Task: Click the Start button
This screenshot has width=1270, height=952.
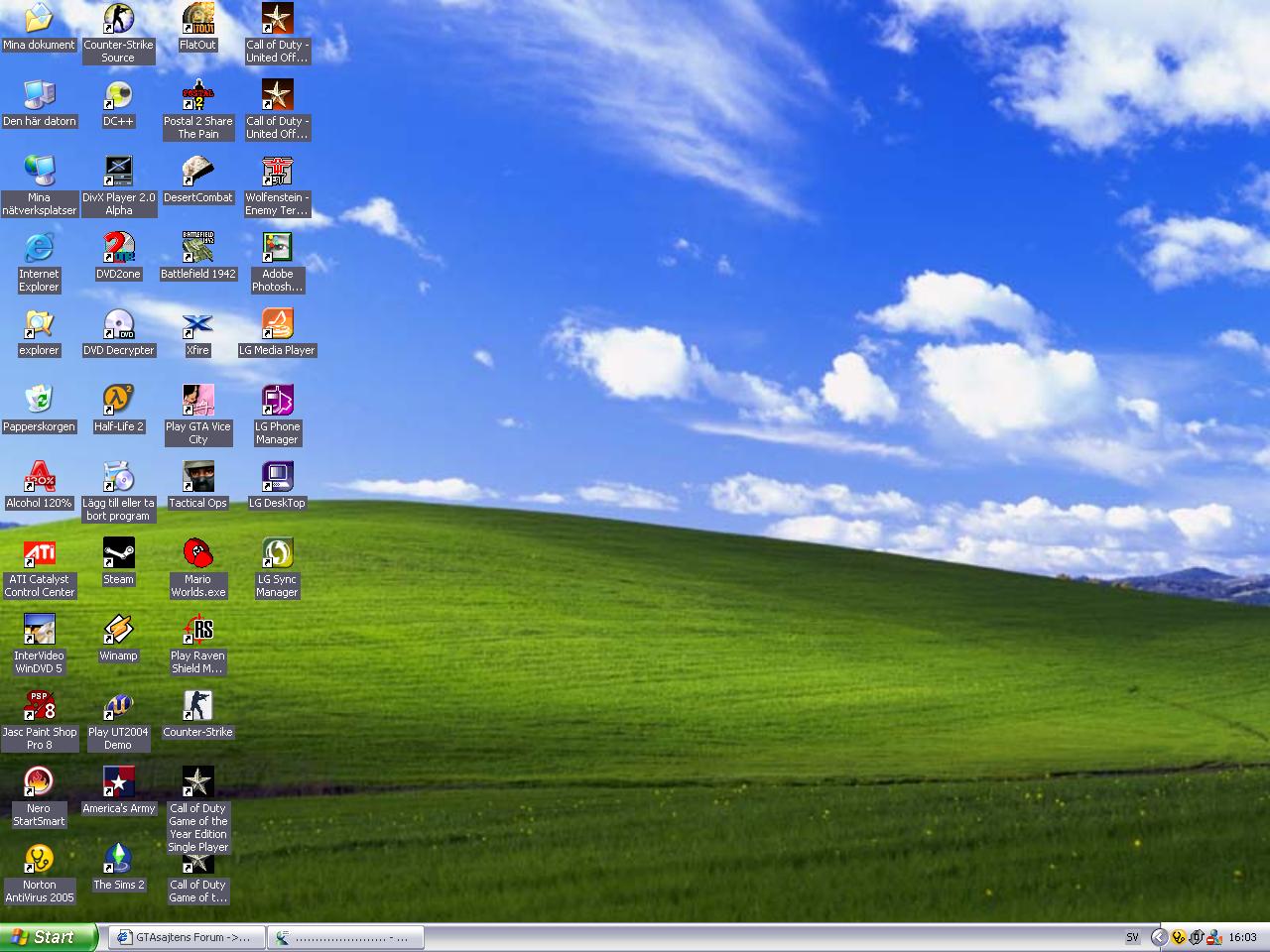Action: 49,937
